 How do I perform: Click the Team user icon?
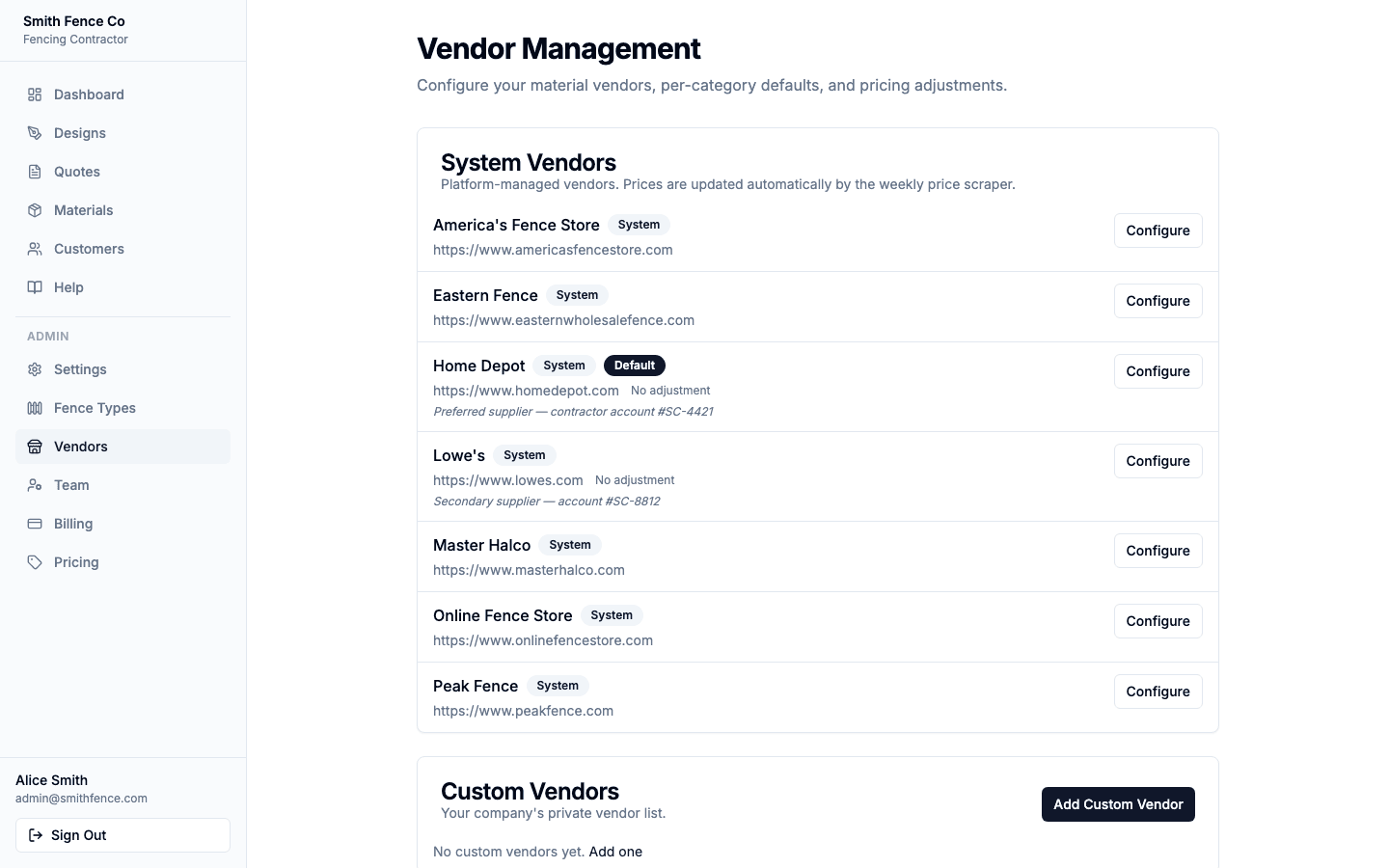[x=35, y=485]
